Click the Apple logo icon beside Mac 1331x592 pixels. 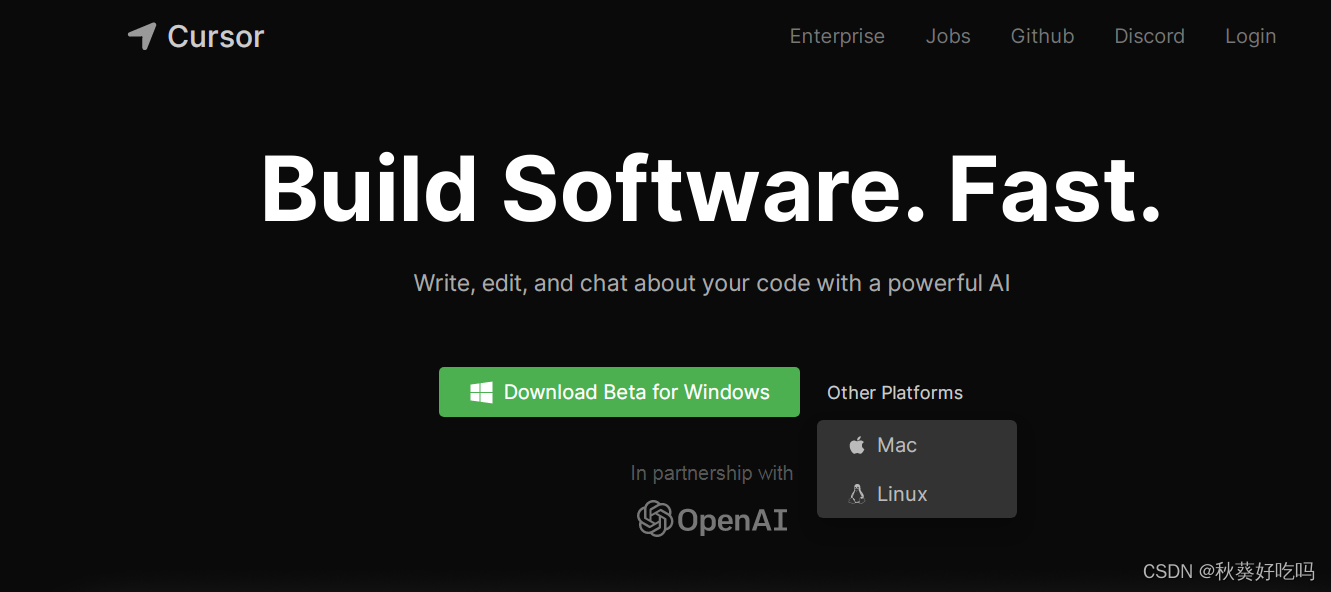pyautogui.click(x=857, y=445)
